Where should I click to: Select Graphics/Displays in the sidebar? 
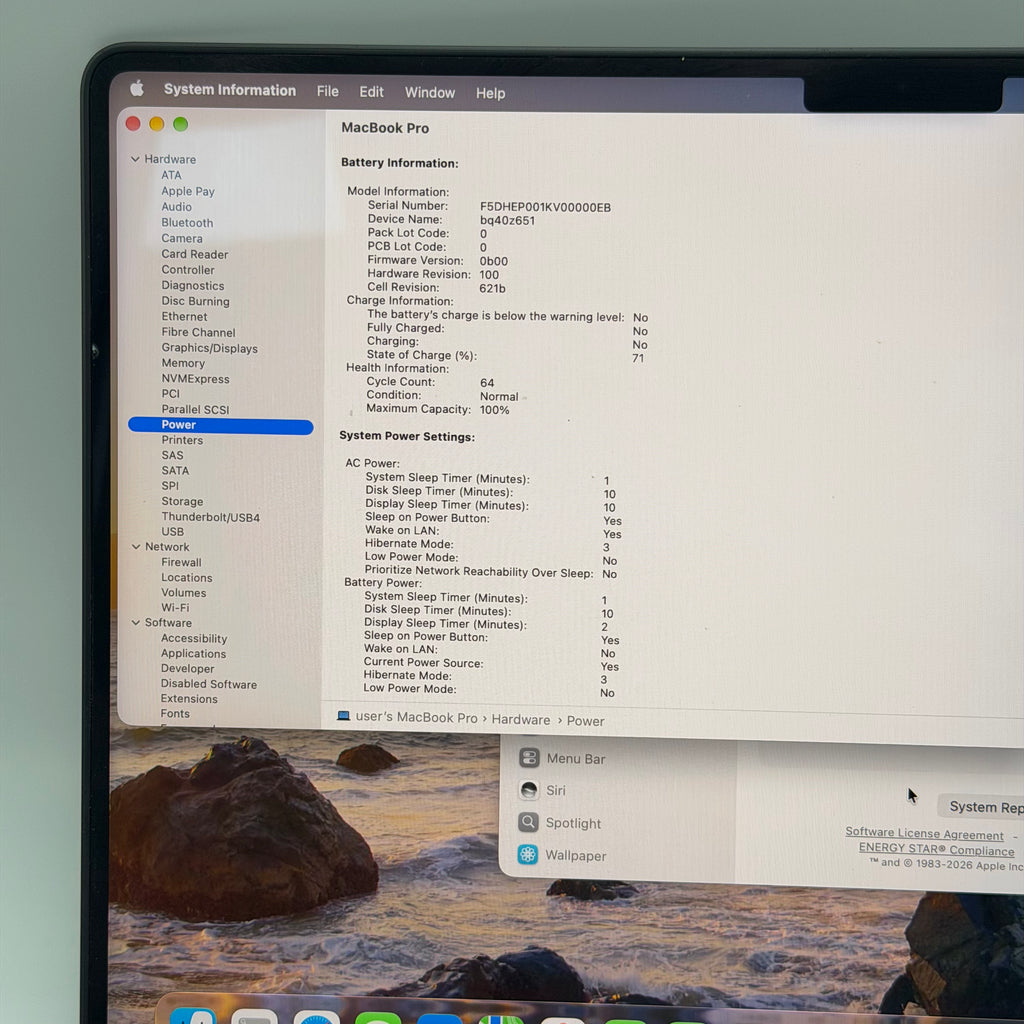(x=210, y=348)
